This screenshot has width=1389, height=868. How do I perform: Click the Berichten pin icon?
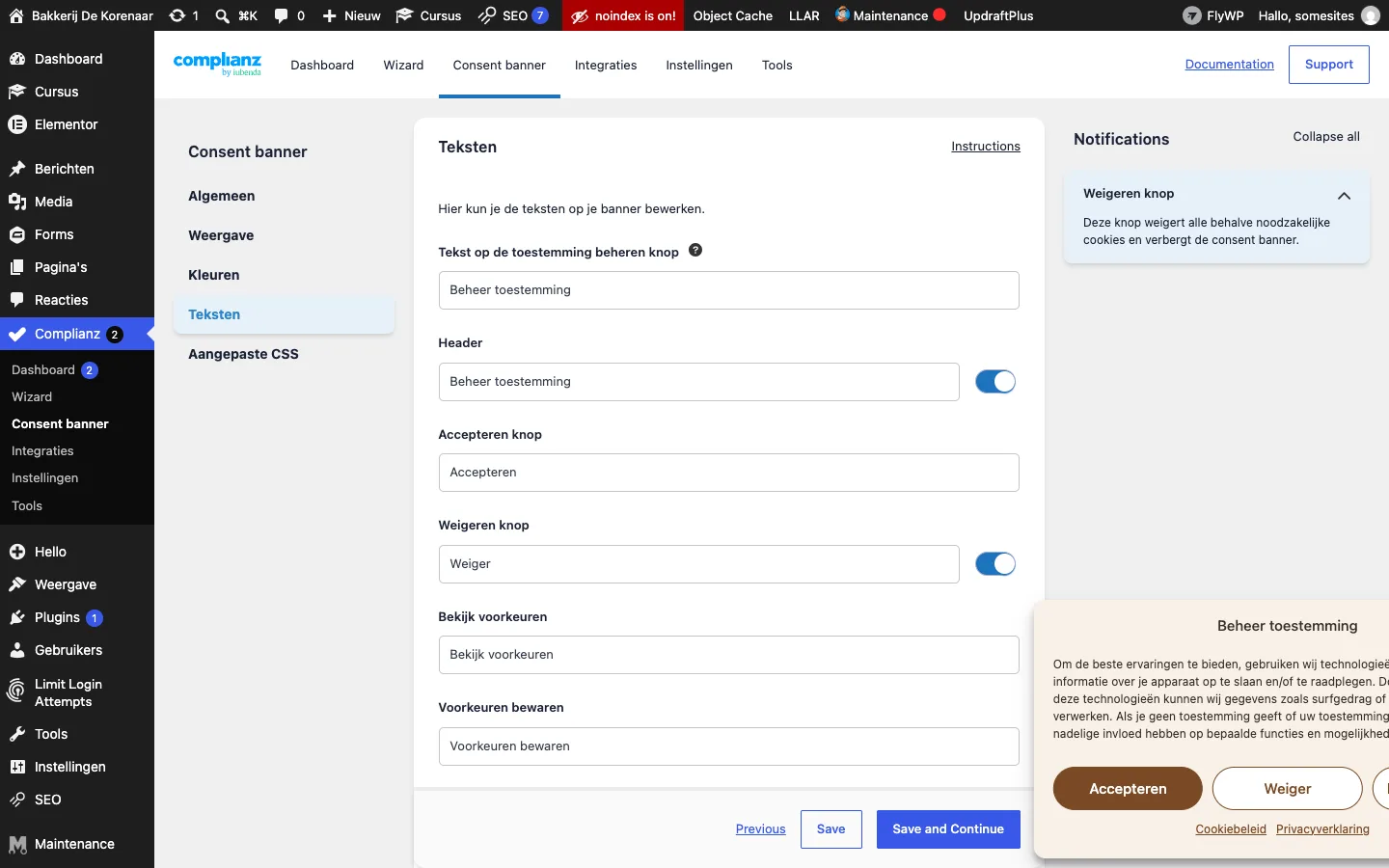17,169
